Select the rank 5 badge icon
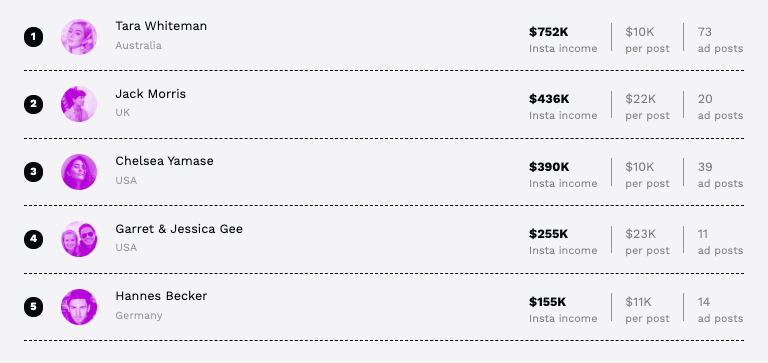Screen dimensions: 768x363 coord(33,307)
